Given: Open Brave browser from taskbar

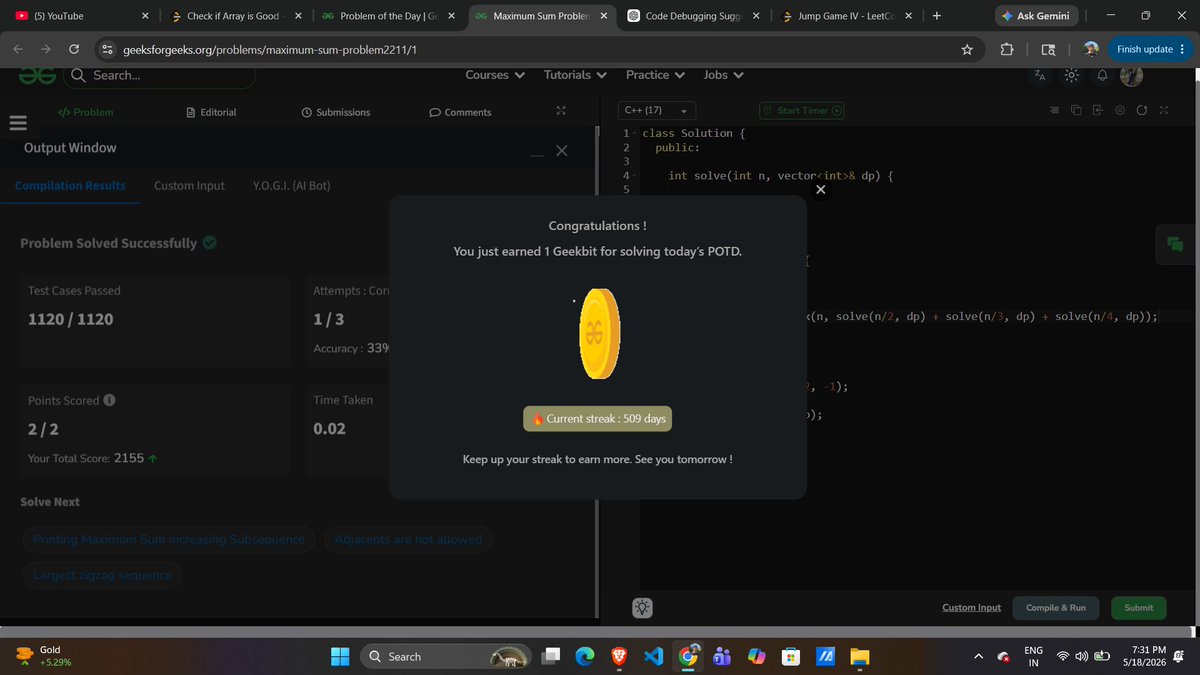Looking at the screenshot, I should click(618, 656).
